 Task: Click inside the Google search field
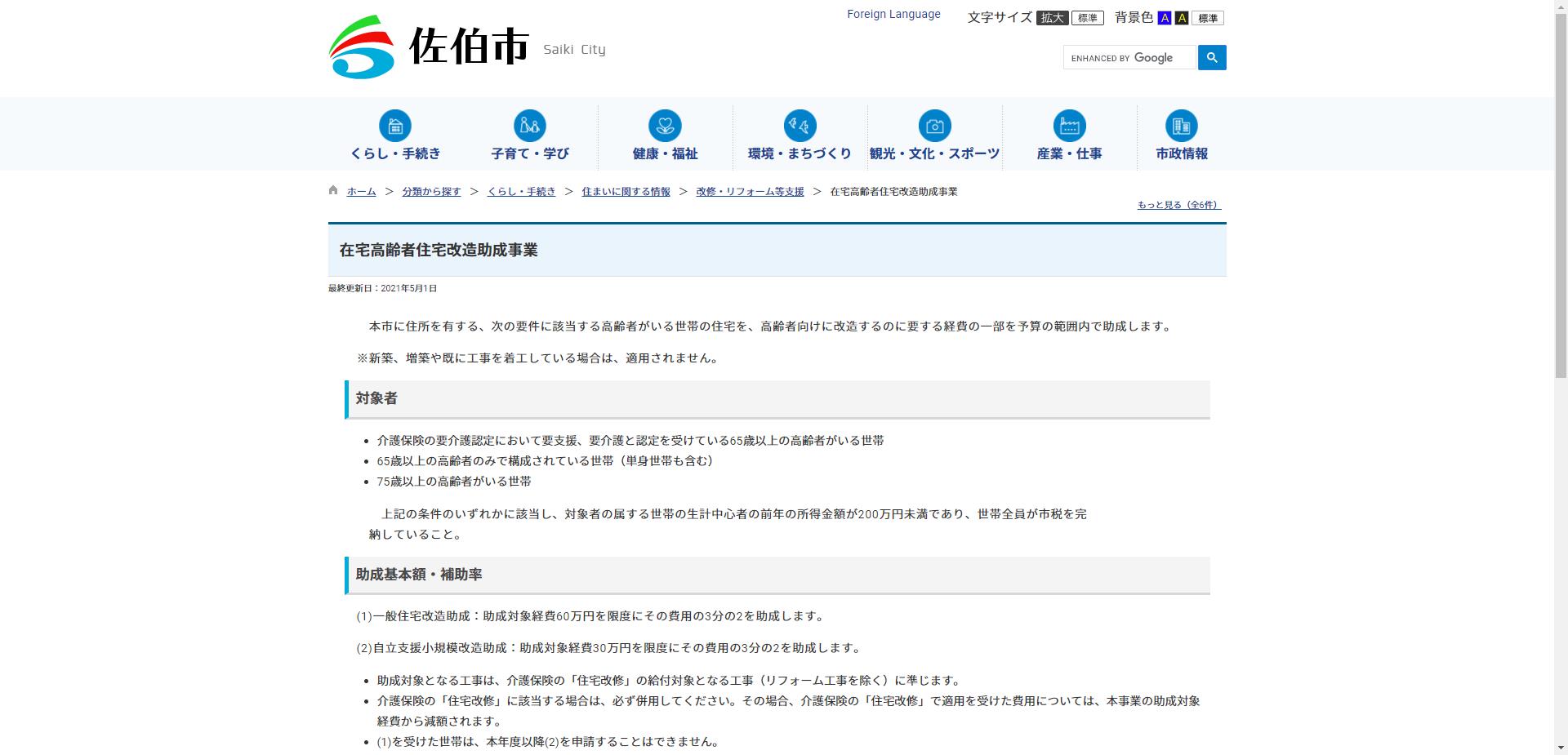click(1129, 57)
